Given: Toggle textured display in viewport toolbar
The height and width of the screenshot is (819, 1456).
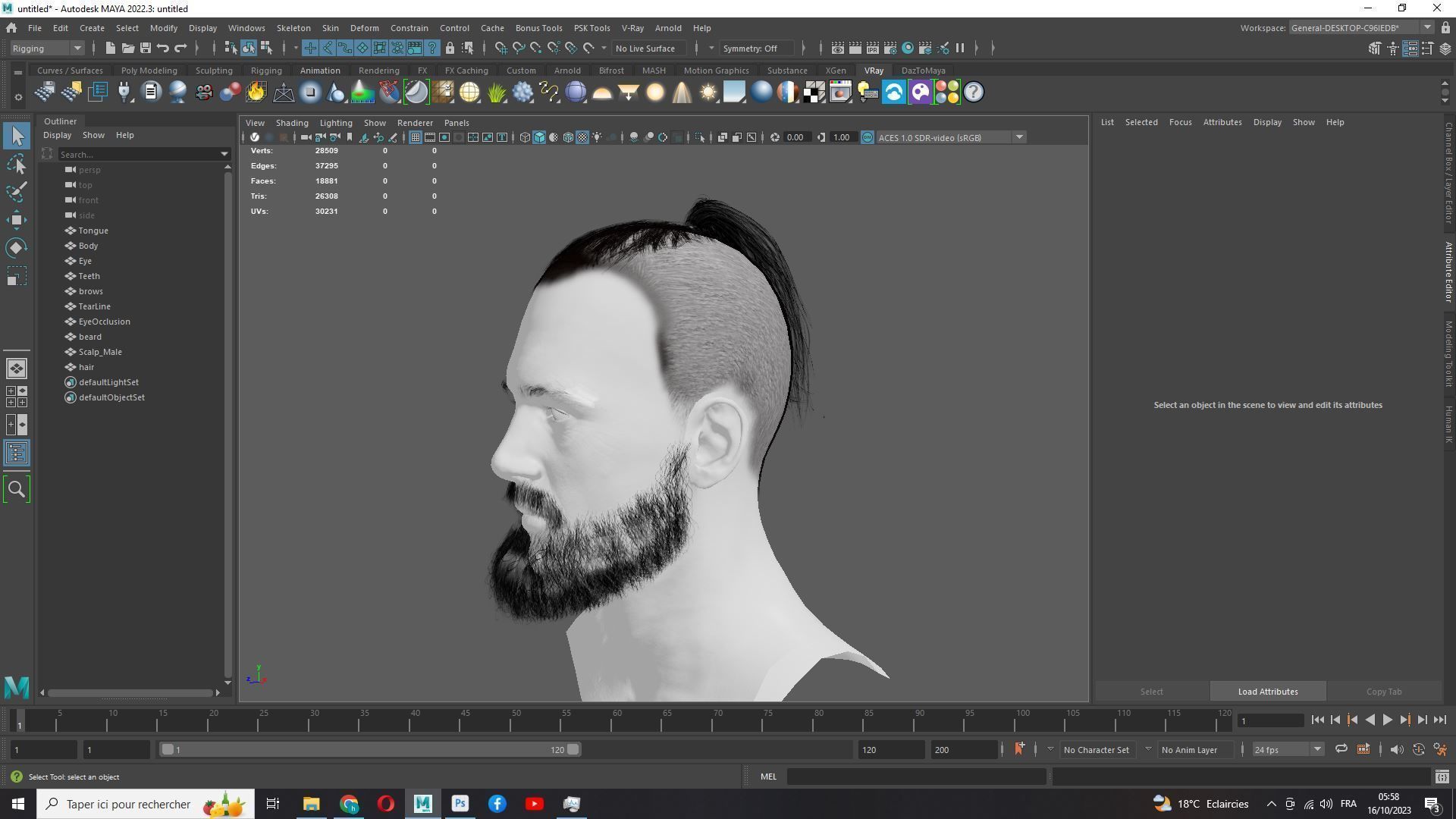Looking at the screenshot, I should point(582,137).
